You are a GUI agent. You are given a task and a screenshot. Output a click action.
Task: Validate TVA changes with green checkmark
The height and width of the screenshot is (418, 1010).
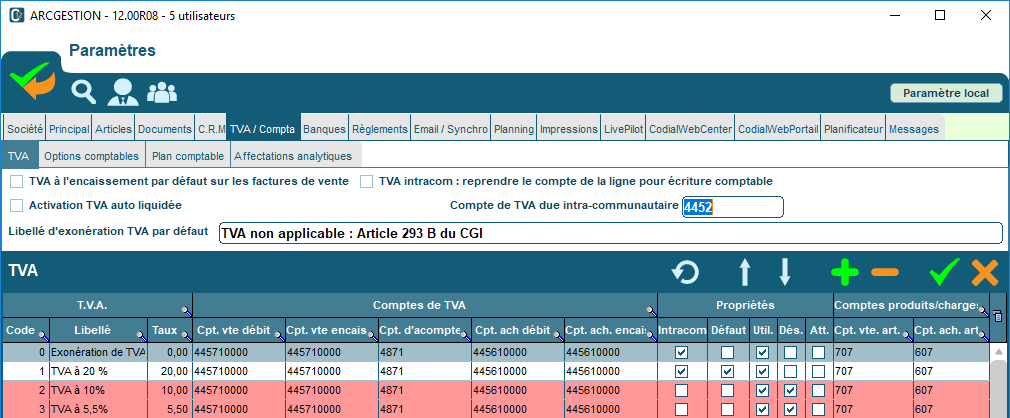(943, 271)
